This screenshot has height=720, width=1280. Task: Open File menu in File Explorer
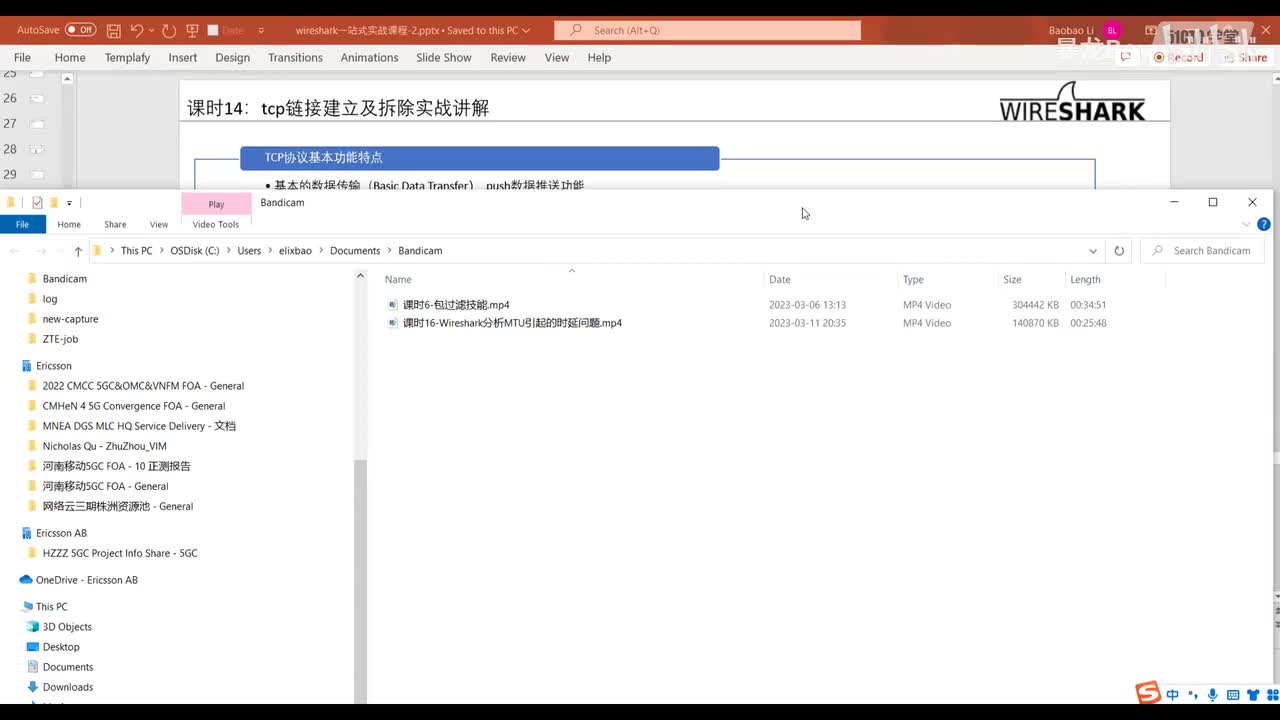22,224
